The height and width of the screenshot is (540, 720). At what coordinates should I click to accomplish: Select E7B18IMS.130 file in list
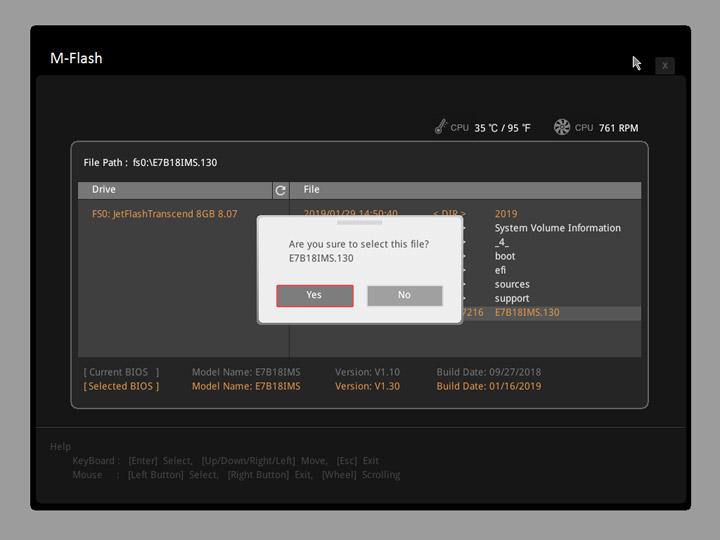click(x=527, y=313)
